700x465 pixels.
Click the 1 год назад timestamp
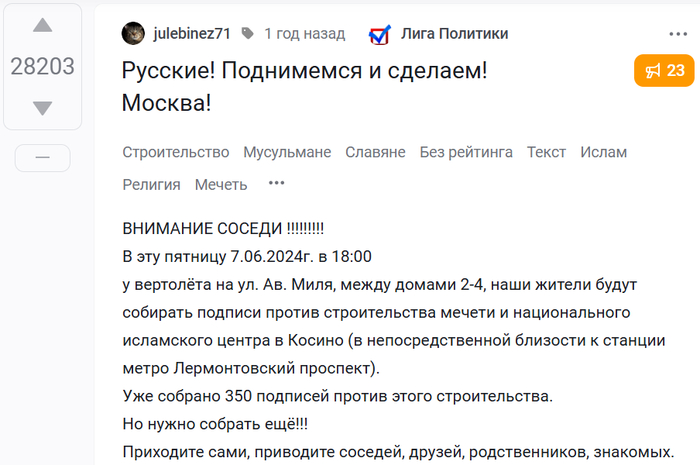click(x=304, y=33)
